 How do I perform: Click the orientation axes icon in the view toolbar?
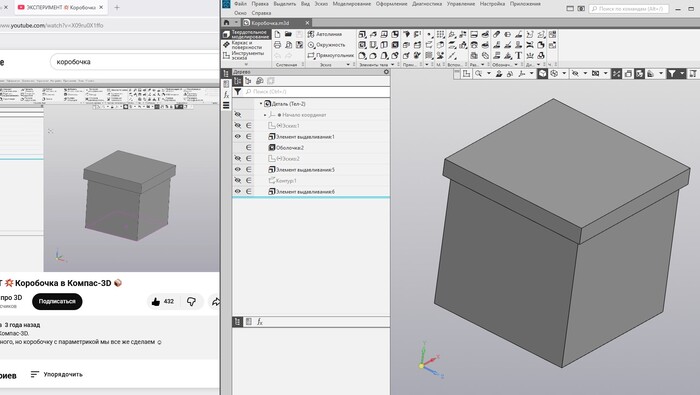pyautogui.click(x=521, y=74)
